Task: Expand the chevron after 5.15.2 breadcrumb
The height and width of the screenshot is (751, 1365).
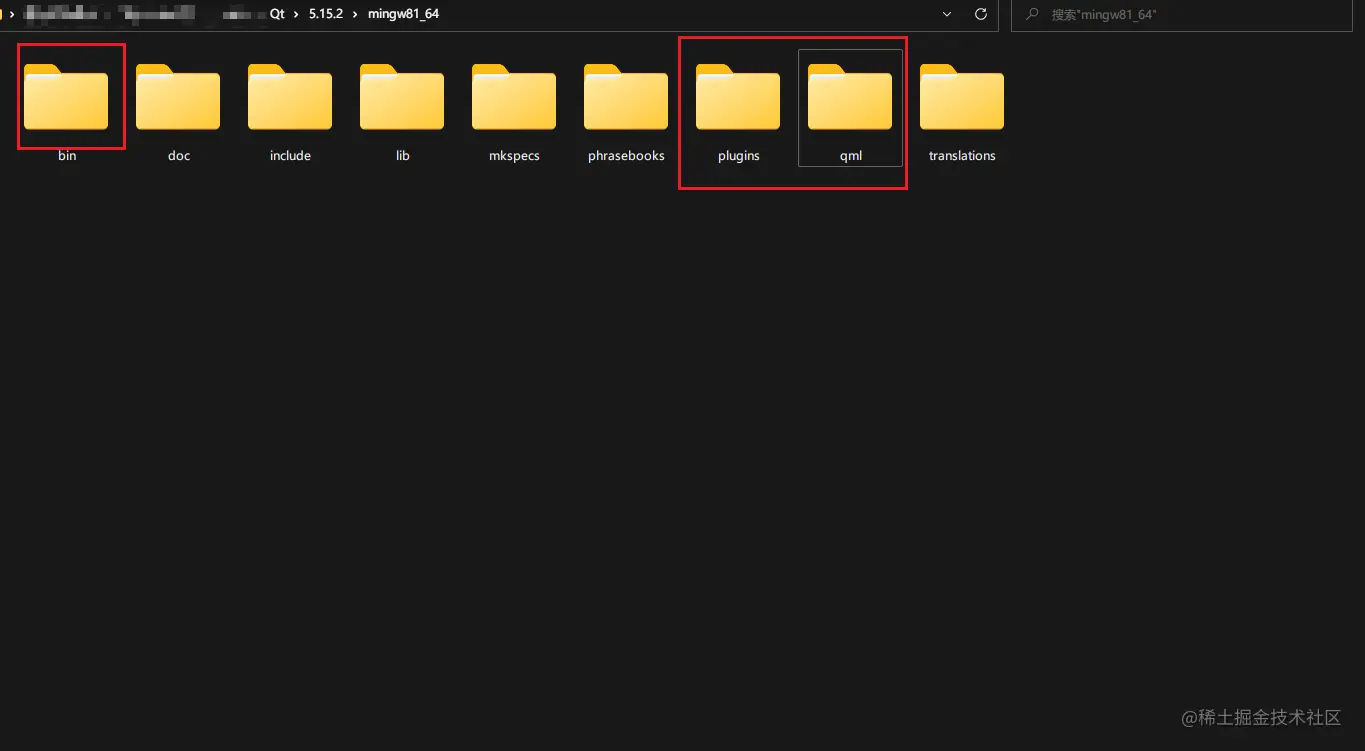Action: [355, 14]
